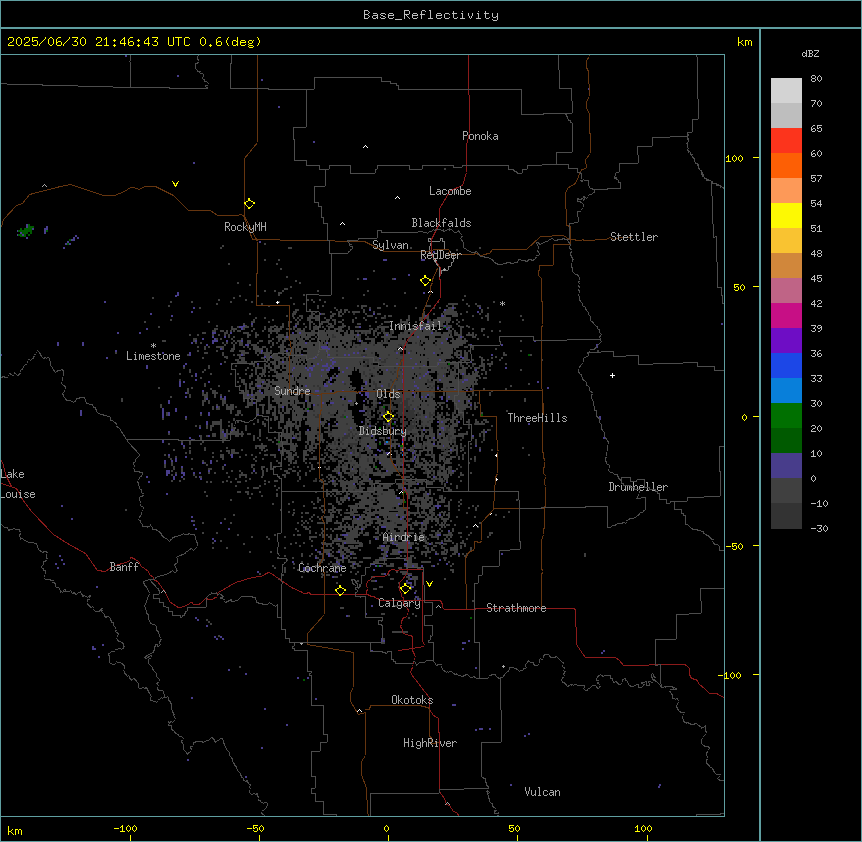
Task: Click the yellow diamond marker above Calgary label
Action: [406, 589]
